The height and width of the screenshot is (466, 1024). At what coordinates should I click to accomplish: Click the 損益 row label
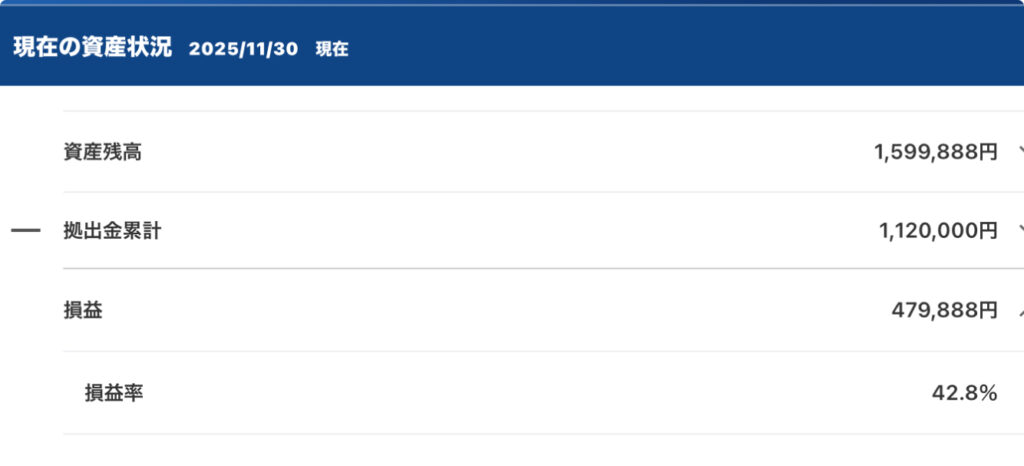point(82,311)
